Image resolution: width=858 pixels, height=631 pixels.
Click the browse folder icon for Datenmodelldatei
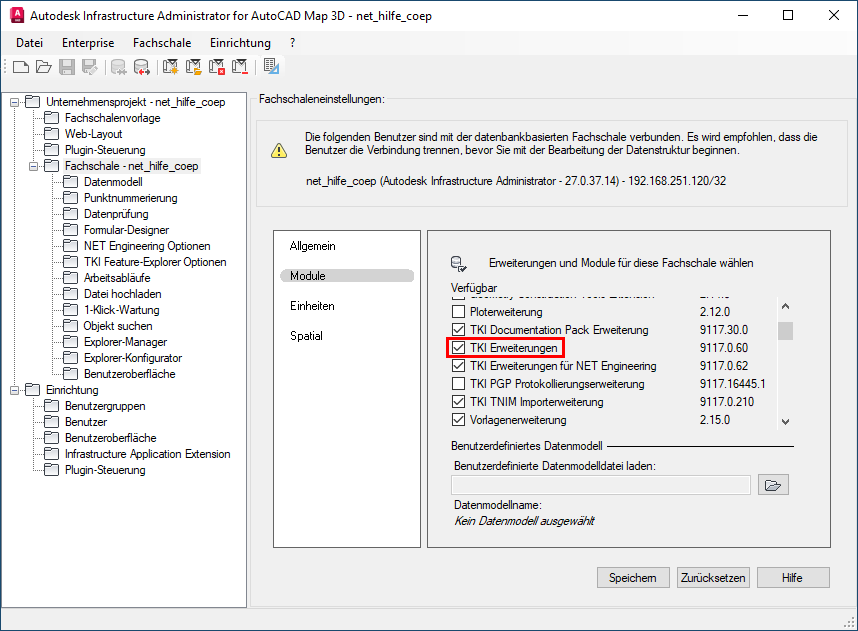coord(773,485)
